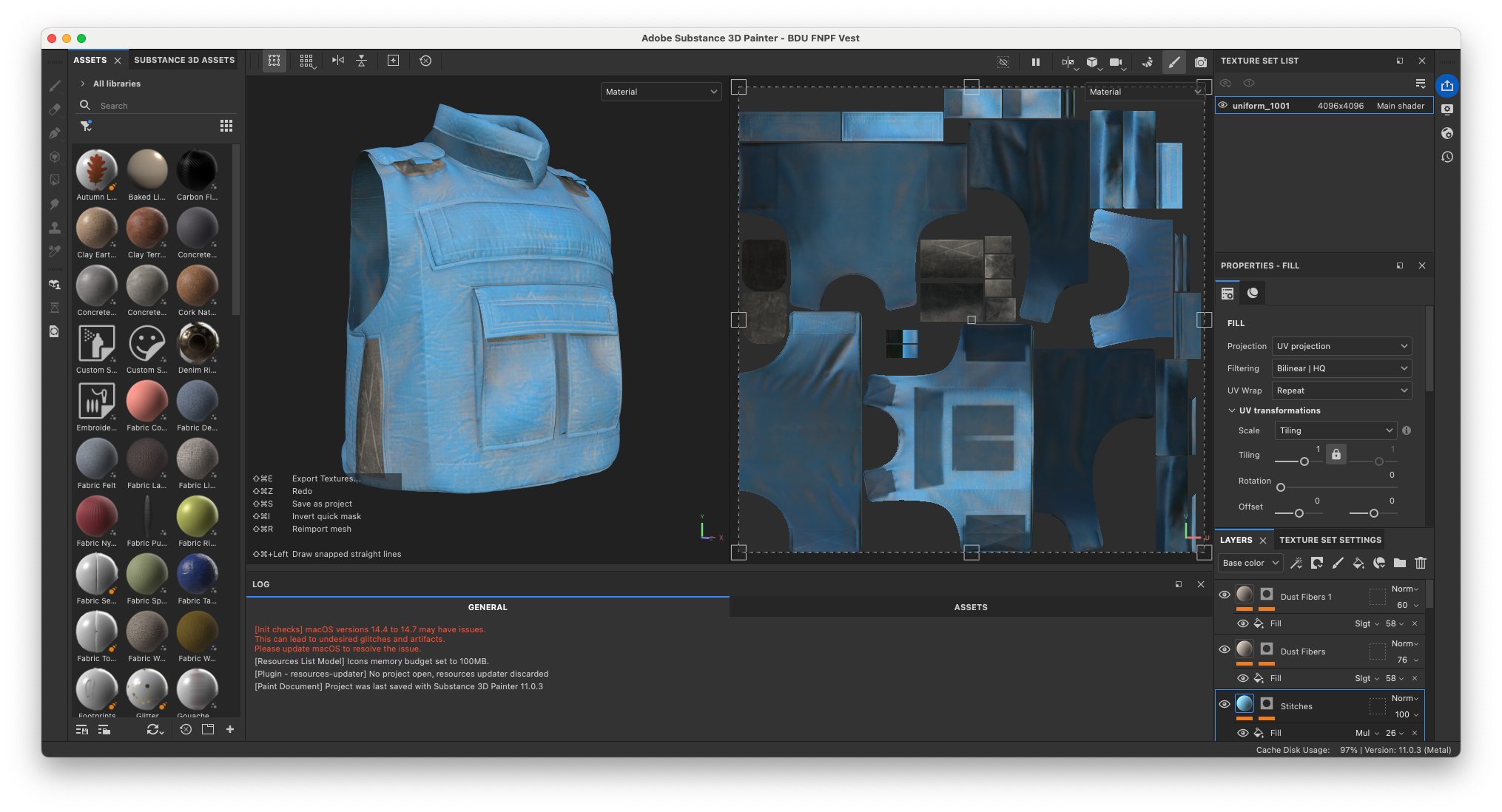Toggle the hidden-geometry eye icon in toolbar
This screenshot has width=1502, height=812.
pos(1003,62)
